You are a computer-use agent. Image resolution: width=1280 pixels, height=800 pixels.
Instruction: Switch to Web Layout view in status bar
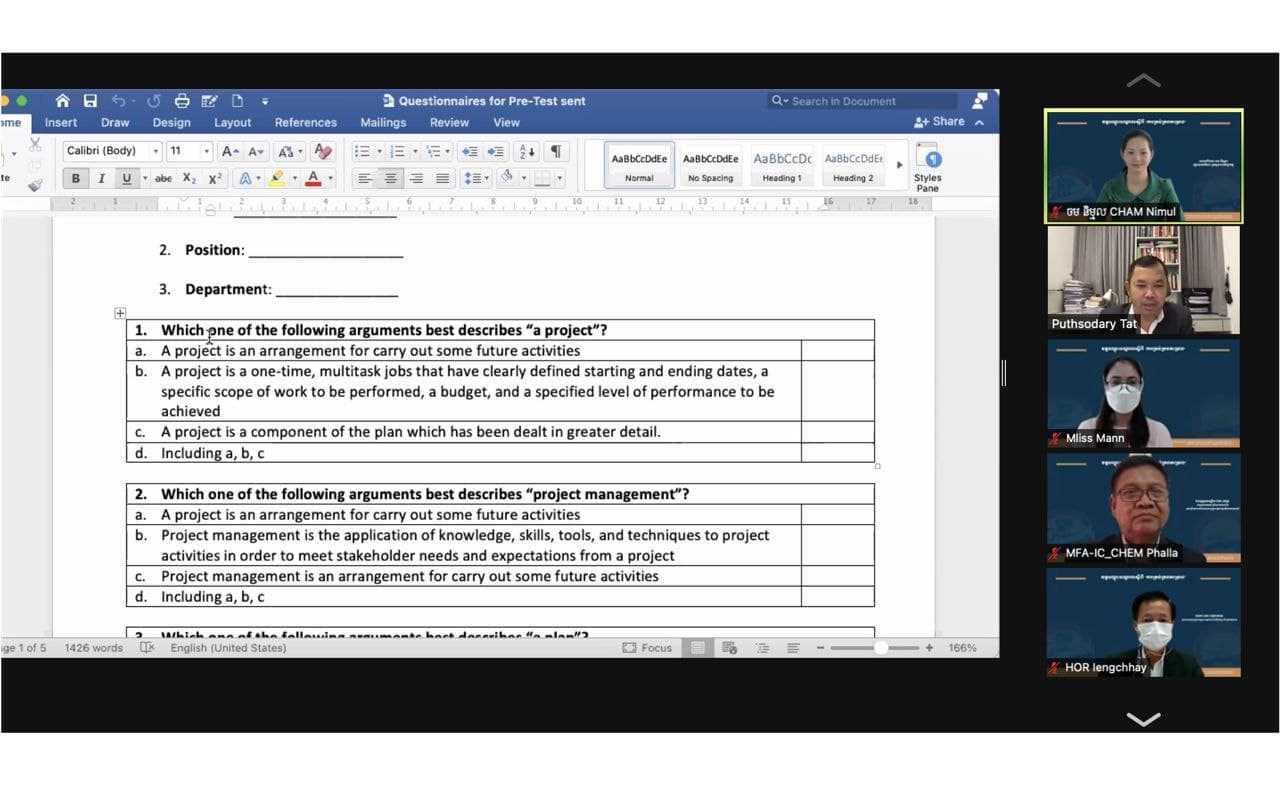pos(729,648)
